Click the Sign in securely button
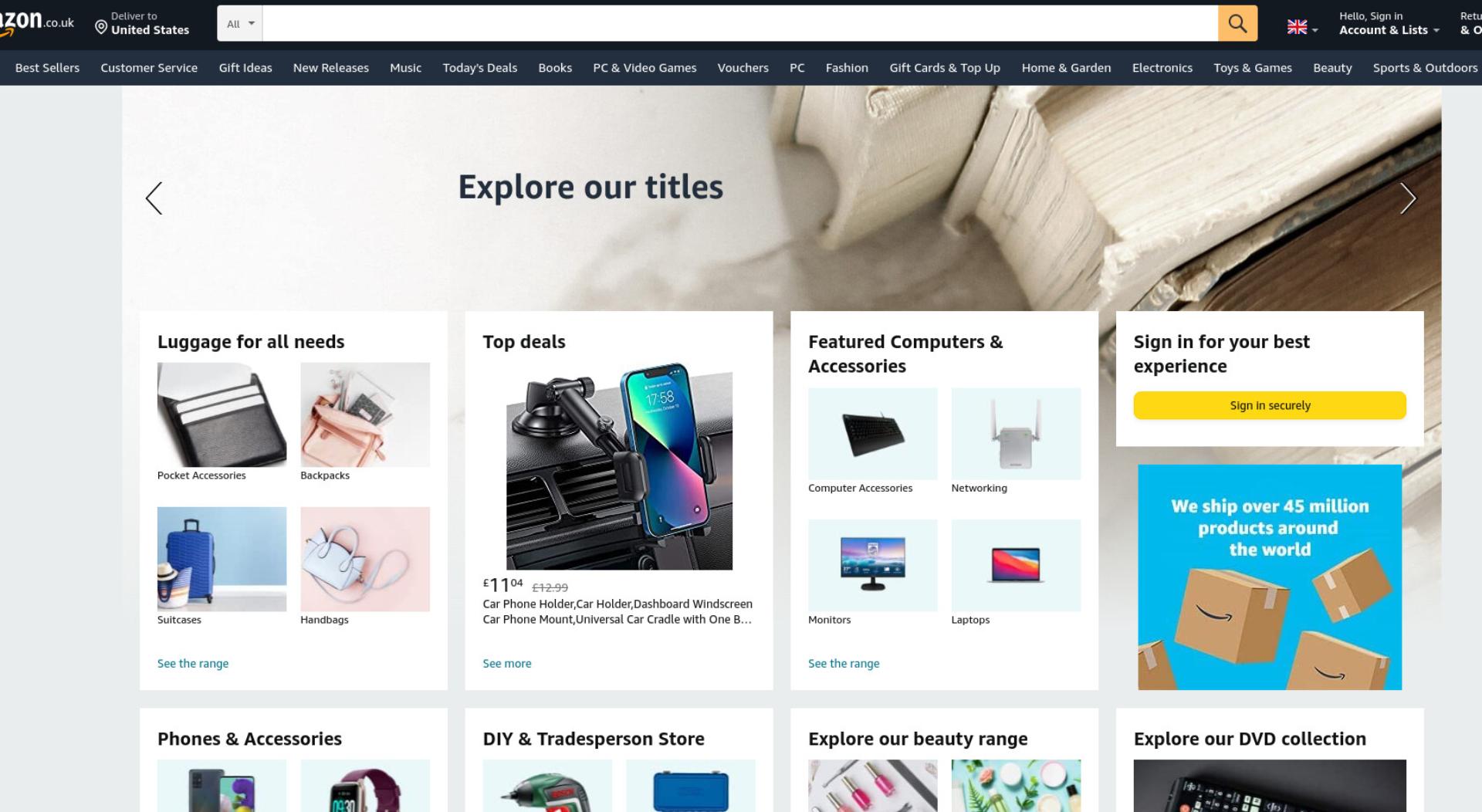1482x812 pixels. click(x=1270, y=405)
